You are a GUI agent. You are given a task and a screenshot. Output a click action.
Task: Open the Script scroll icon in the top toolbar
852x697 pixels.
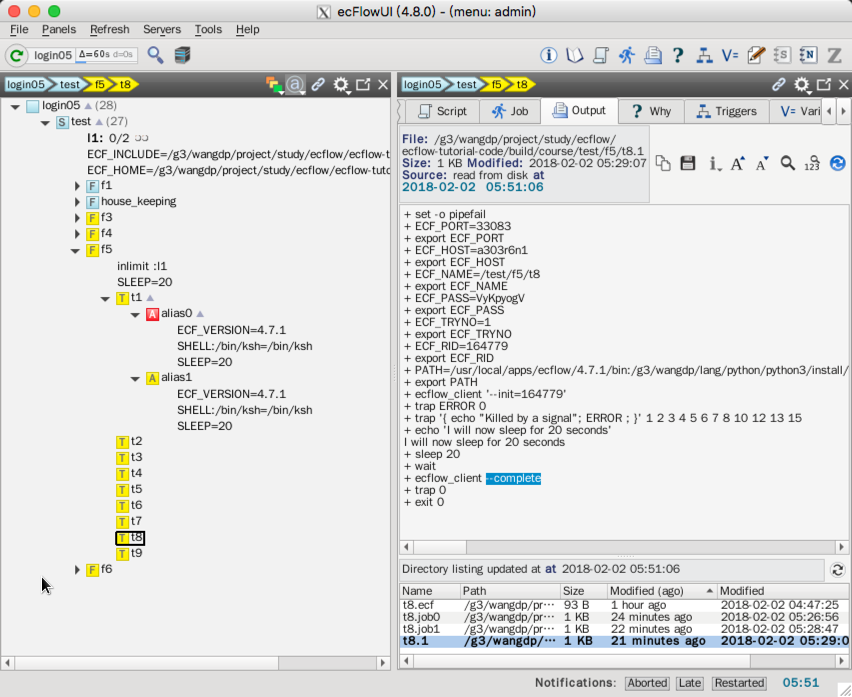click(600, 55)
